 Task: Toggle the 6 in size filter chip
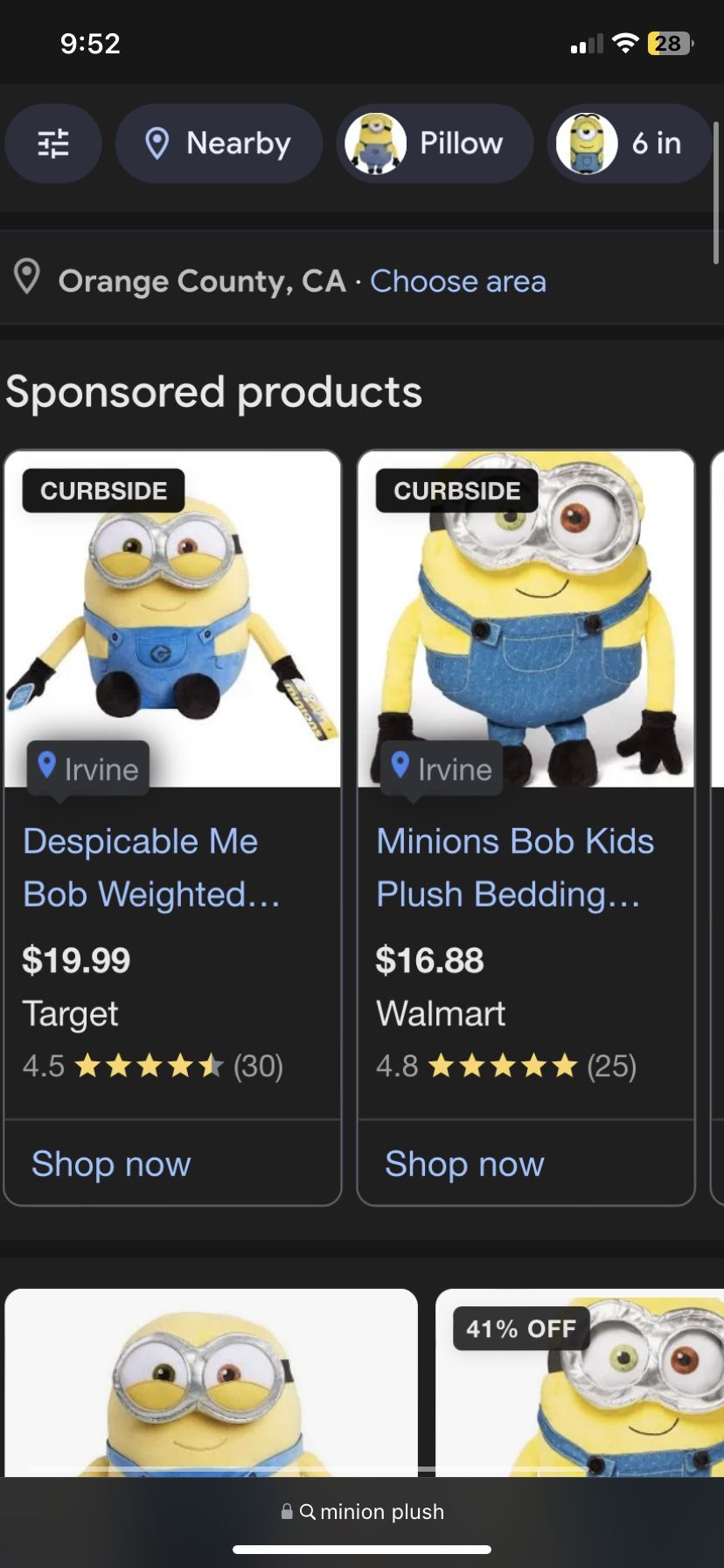(x=630, y=143)
